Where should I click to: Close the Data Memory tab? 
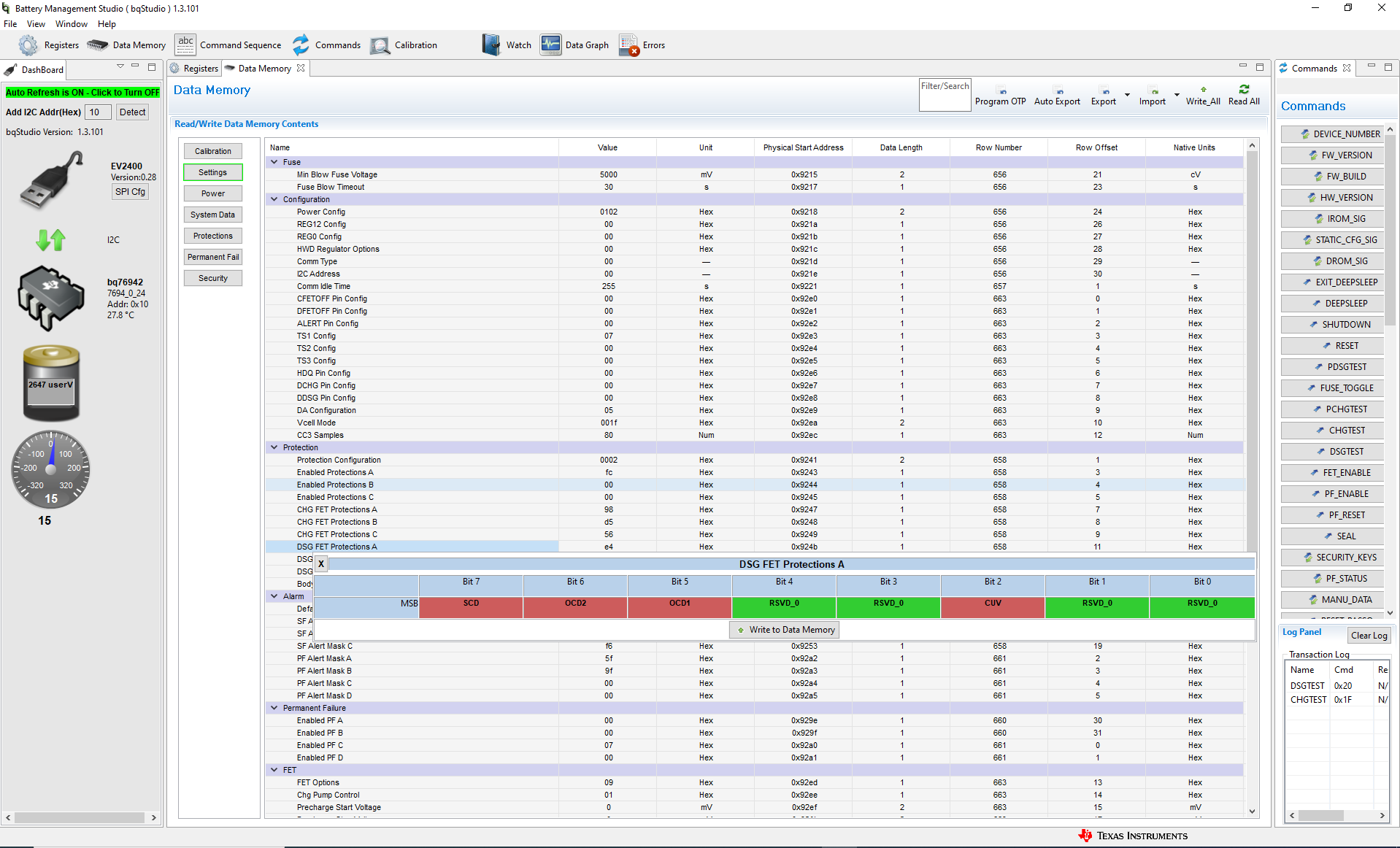(301, 68)
